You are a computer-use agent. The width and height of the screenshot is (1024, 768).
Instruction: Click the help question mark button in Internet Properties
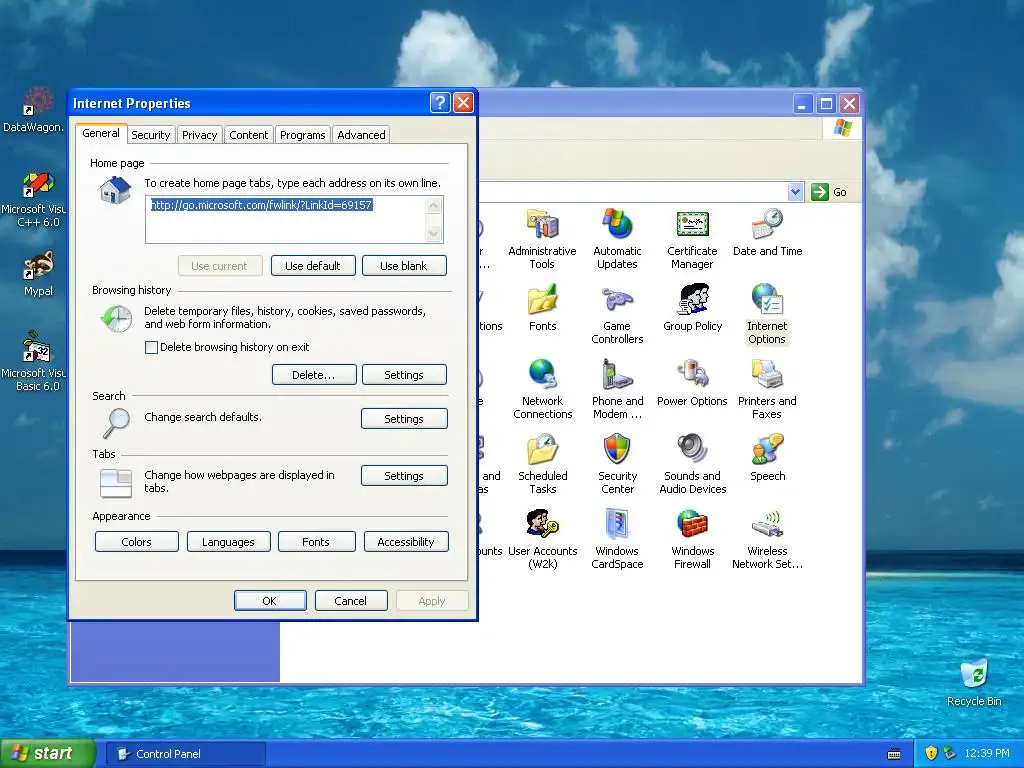(440, 103)
